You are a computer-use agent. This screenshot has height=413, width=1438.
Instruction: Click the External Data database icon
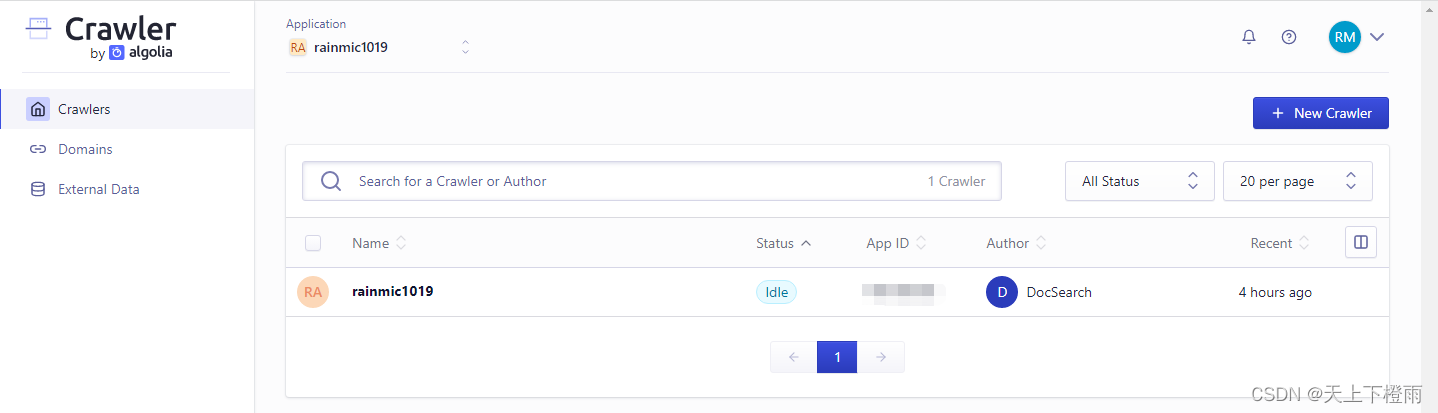click(x=38, y=189)
